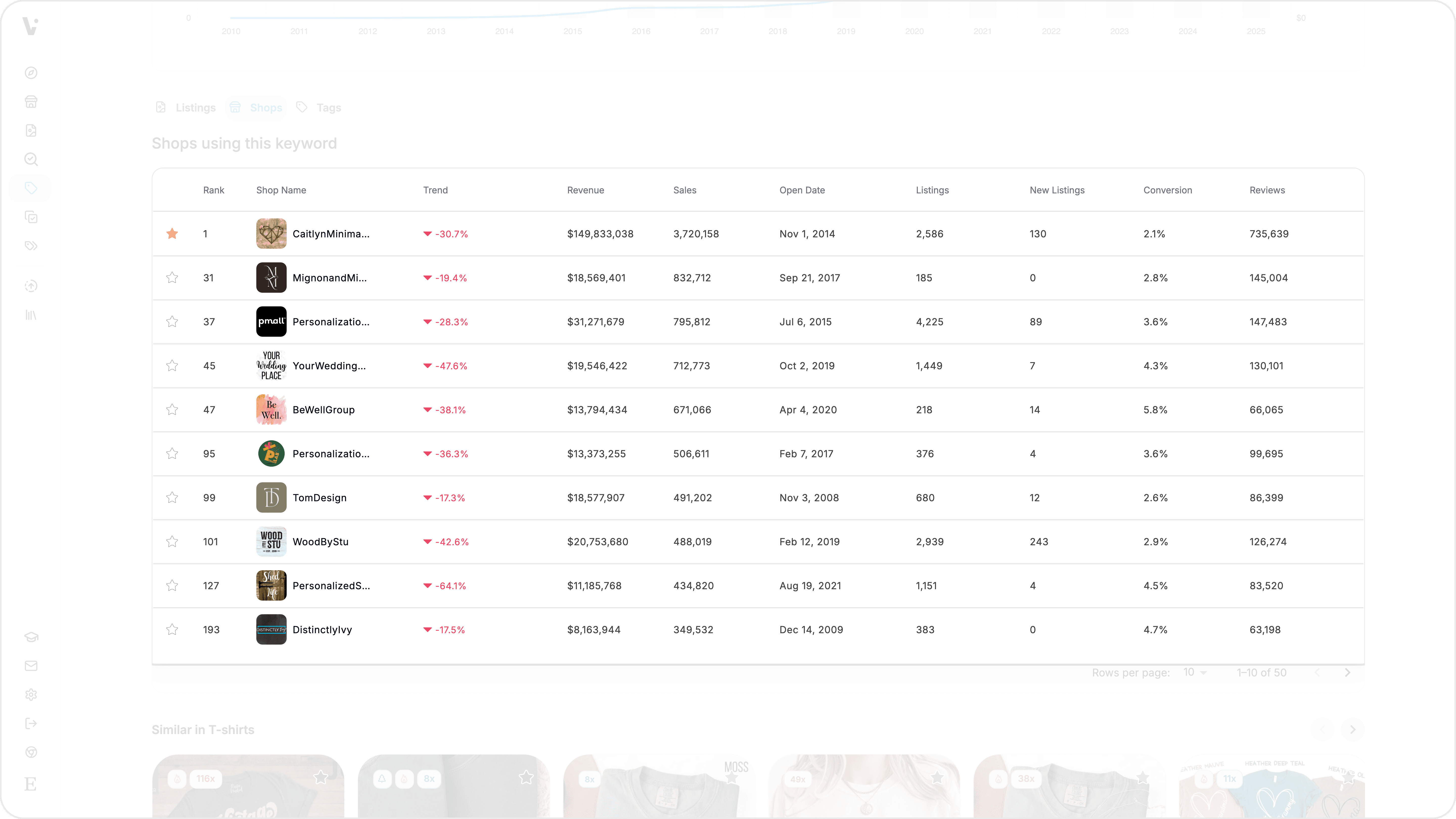Open the Academy graduation cap icon

(31, 637)
